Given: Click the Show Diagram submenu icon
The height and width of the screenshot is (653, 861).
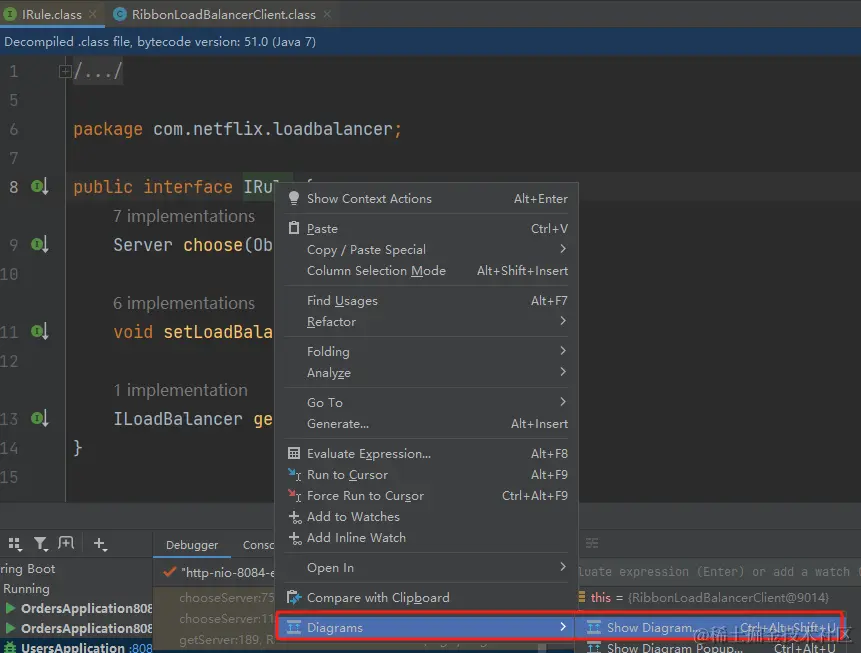Looking at the screenshot, I should pyautogui.click(x=594, y=627).
